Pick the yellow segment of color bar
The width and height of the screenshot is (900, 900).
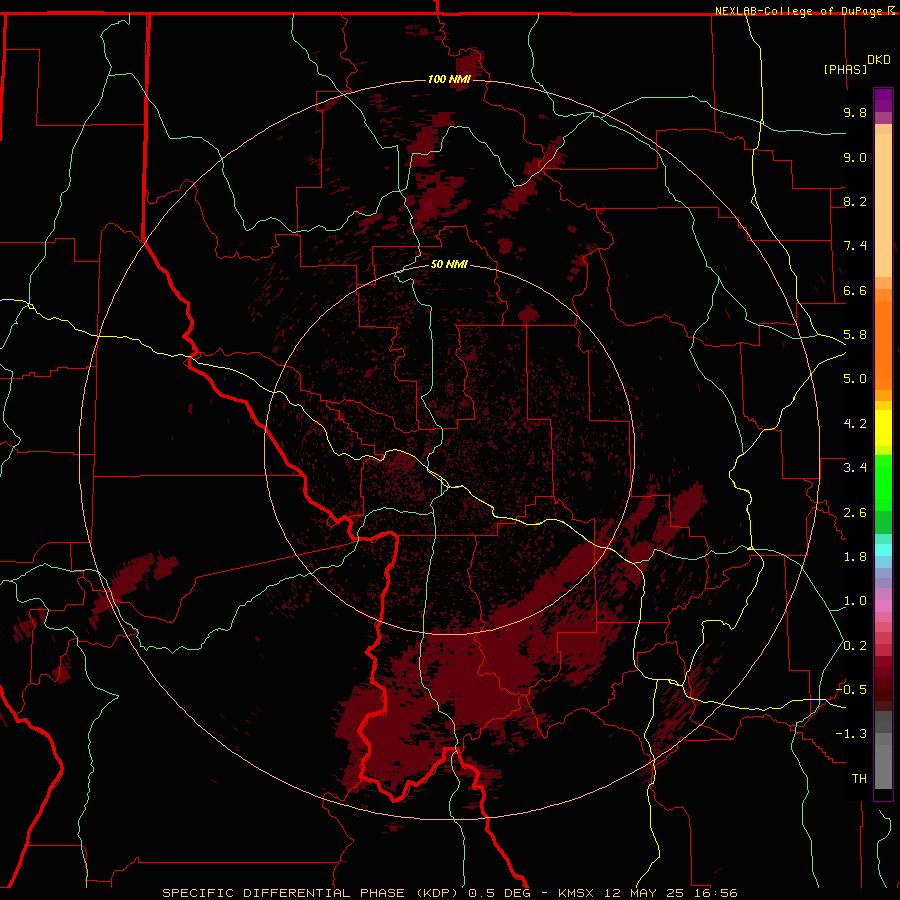(x=883, y=428)
